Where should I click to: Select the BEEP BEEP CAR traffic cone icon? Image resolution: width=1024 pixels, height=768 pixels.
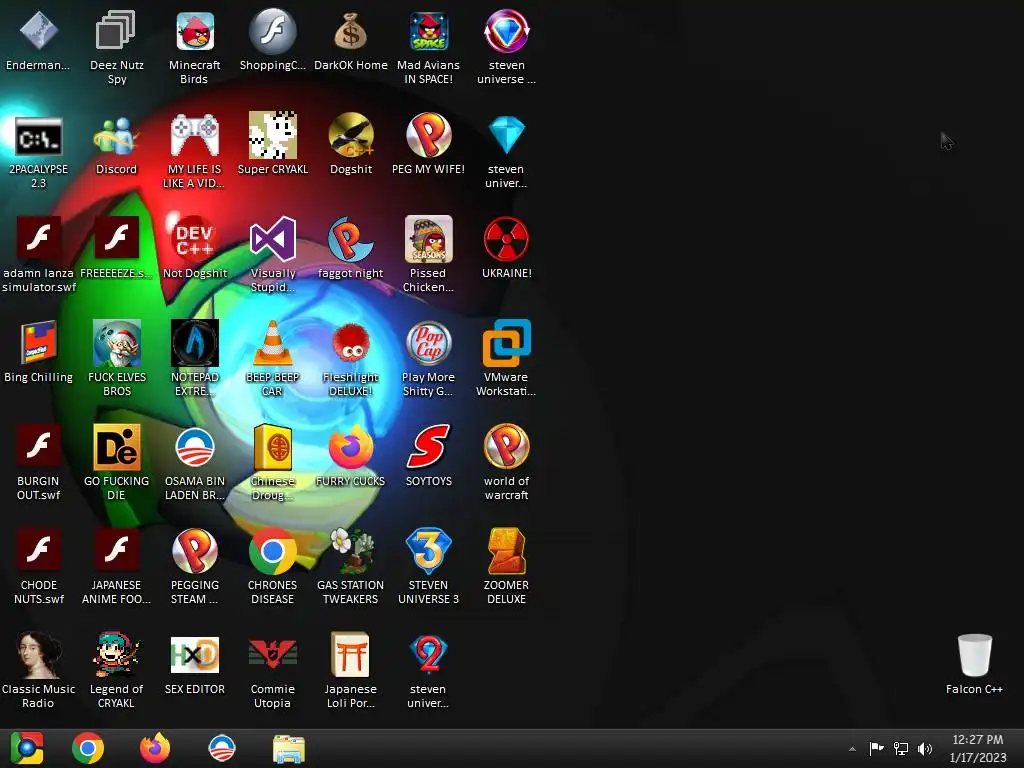(272, 343)
